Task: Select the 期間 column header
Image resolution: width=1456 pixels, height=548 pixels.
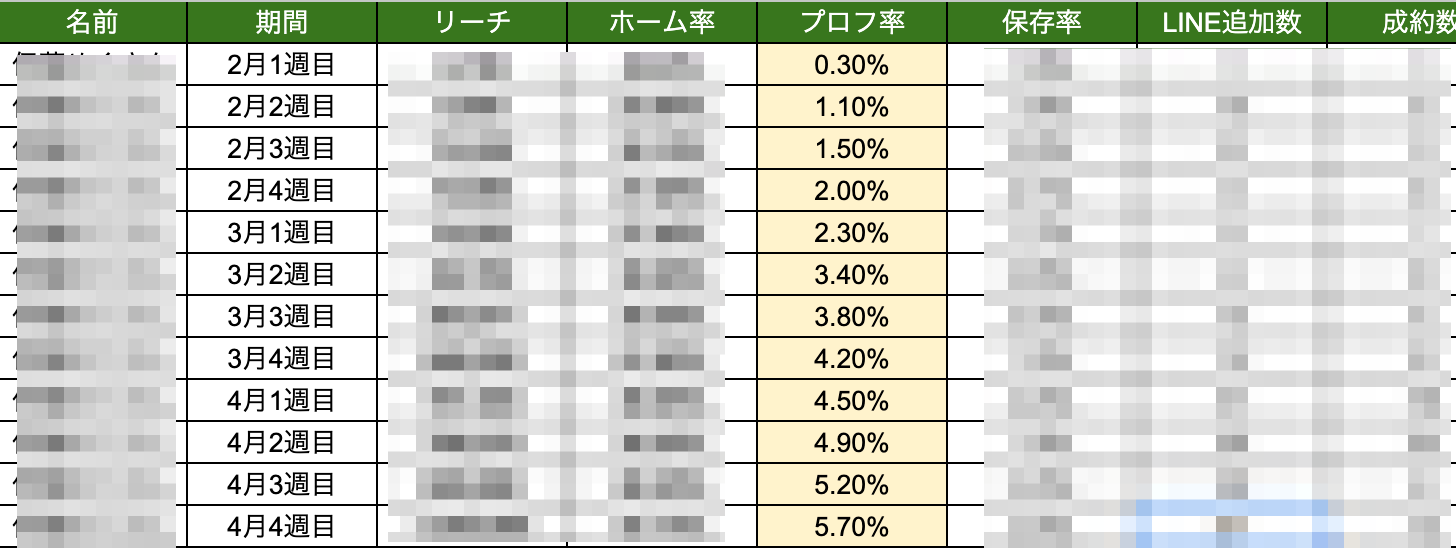Action: (x=282, y=22)
